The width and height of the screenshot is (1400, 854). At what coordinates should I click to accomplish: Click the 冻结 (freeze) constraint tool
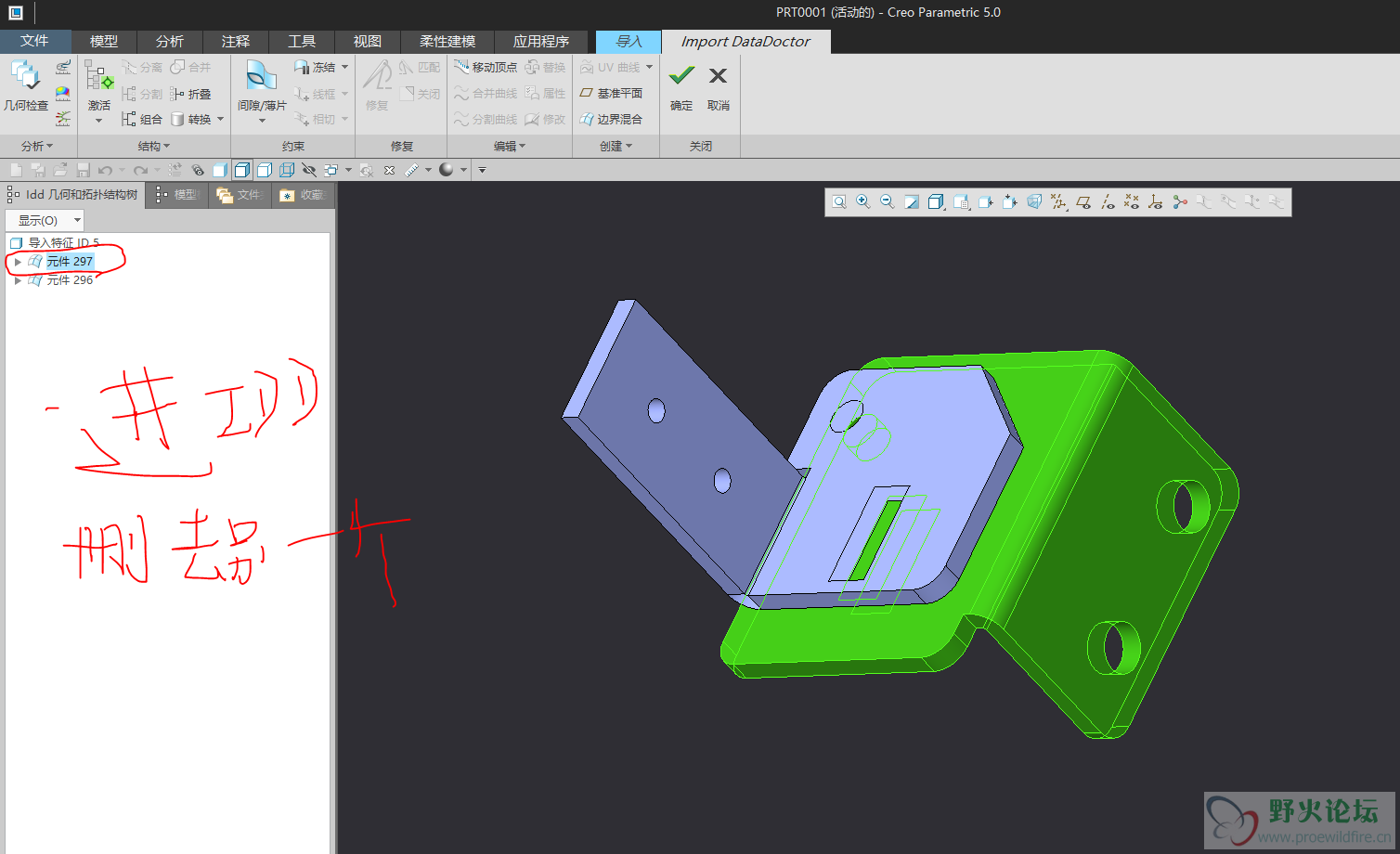coord(315,67)
